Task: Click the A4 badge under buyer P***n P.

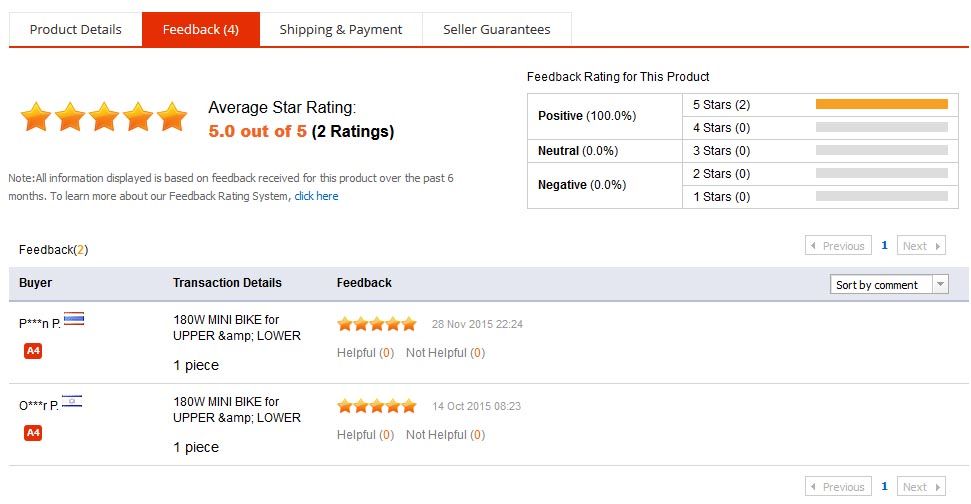Action: (33, 351)
